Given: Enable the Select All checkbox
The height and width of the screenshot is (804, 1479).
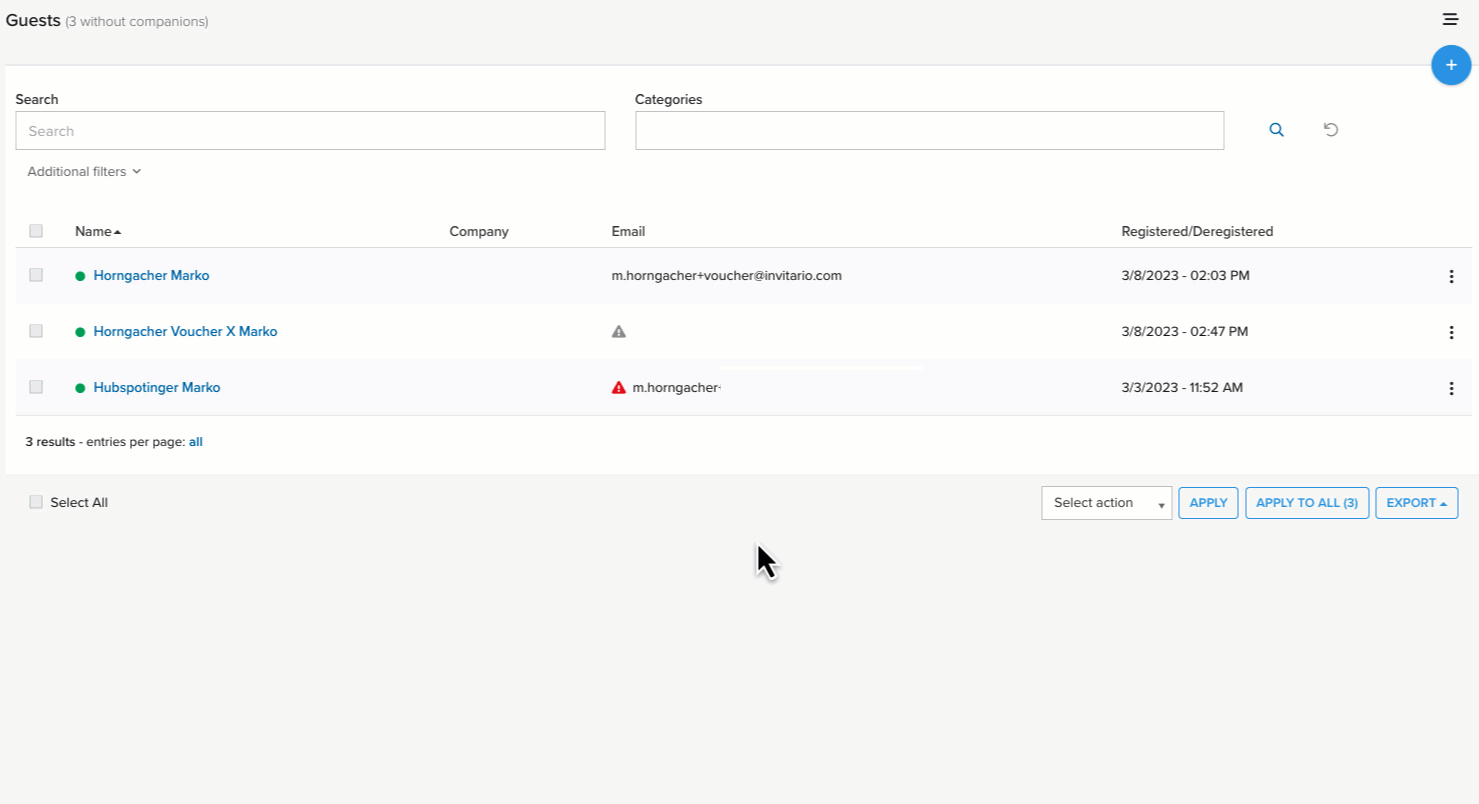Looking at the screenshot, I should tap(36, 502).
